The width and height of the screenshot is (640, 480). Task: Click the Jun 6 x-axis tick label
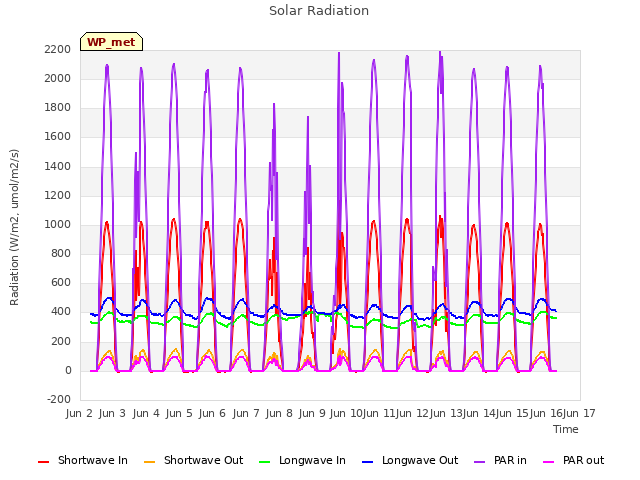click(212, 413)
